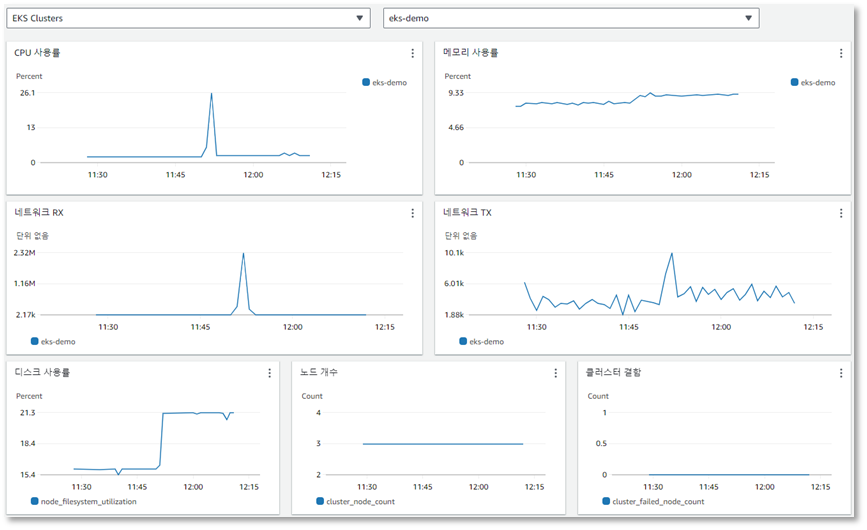Open the EKS Clusters dropdown
Screen dimensions: 867x530
pos(189,18)
